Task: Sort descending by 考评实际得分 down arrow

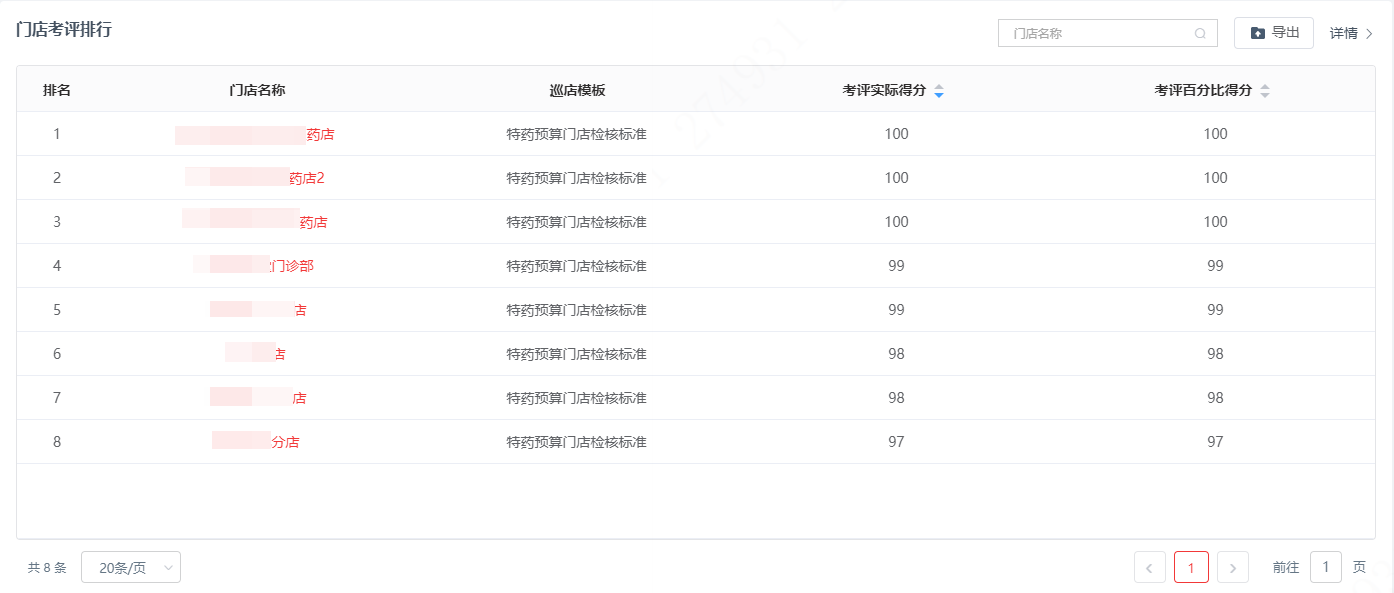Action: [x=938, y=96]
